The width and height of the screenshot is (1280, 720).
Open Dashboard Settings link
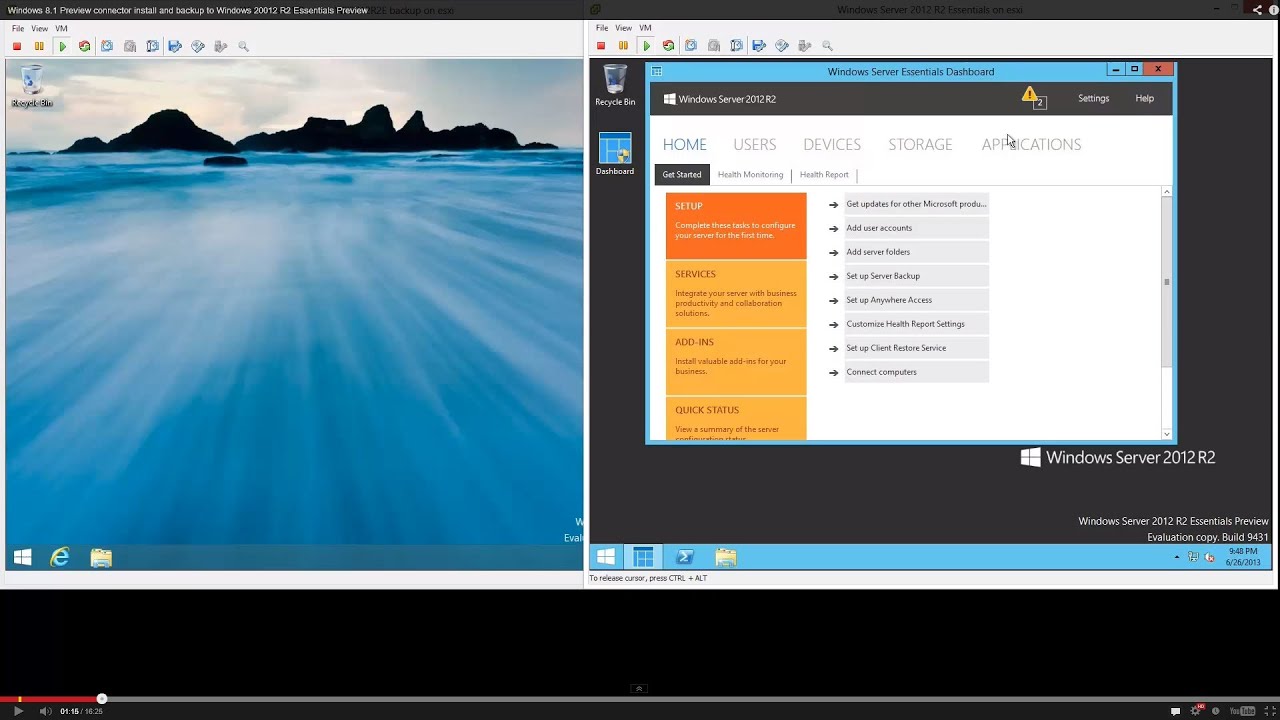(x=1093, y=98)
